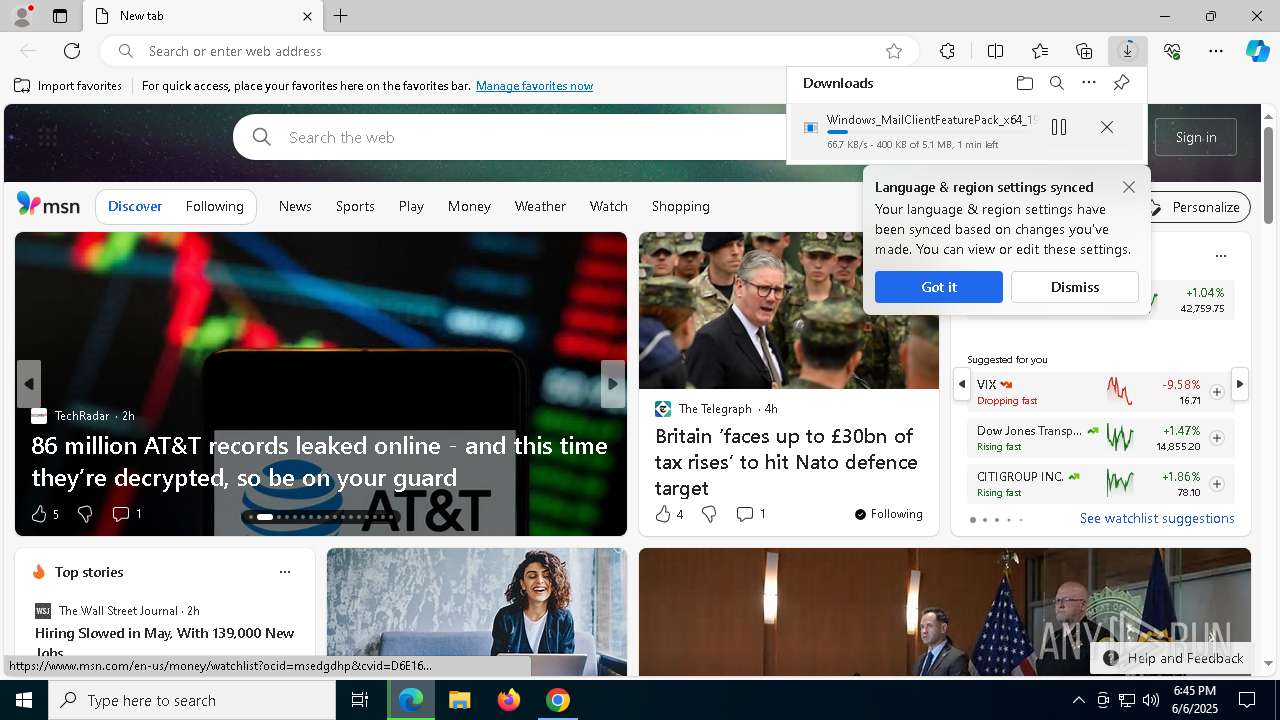Add Dow Jones Transportation to watchlist
The image size is (1280, 720).
1216,438
